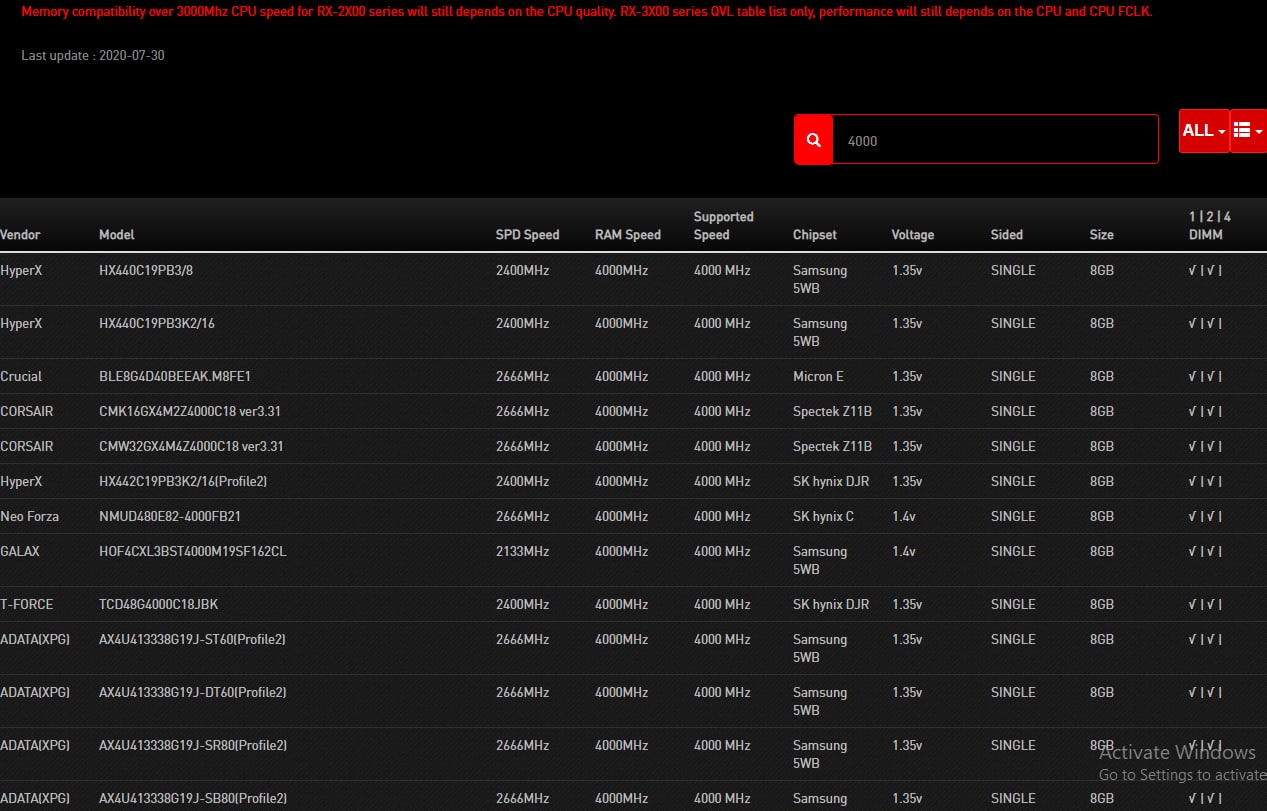Click the 1|2|4 DIMM column header
The image size is (1267, 811).
tap(1209, 226)
